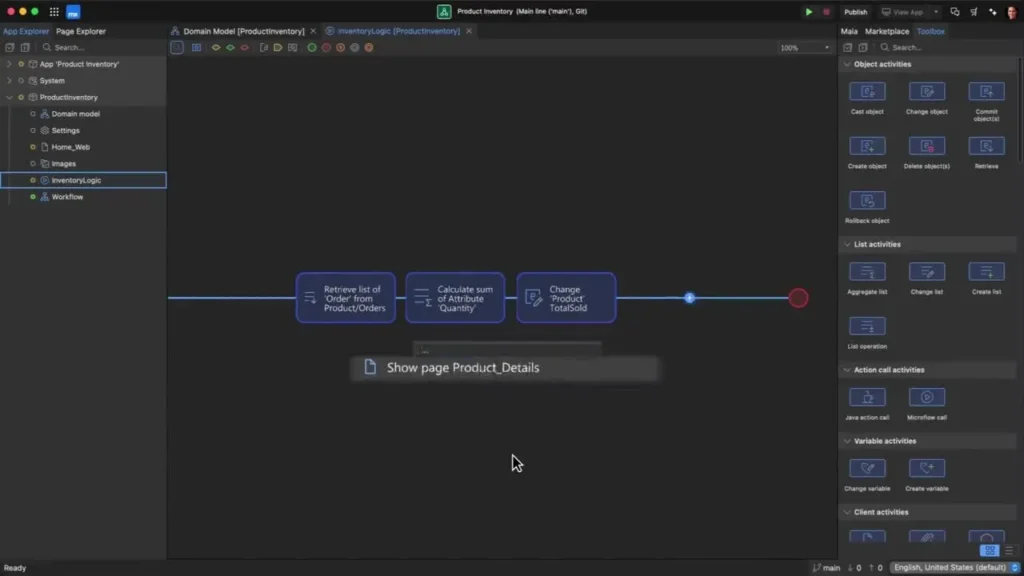Select the Retrieve activity from Object activities
Viewport: 1024px width, 576px height.
click(986, 148)
